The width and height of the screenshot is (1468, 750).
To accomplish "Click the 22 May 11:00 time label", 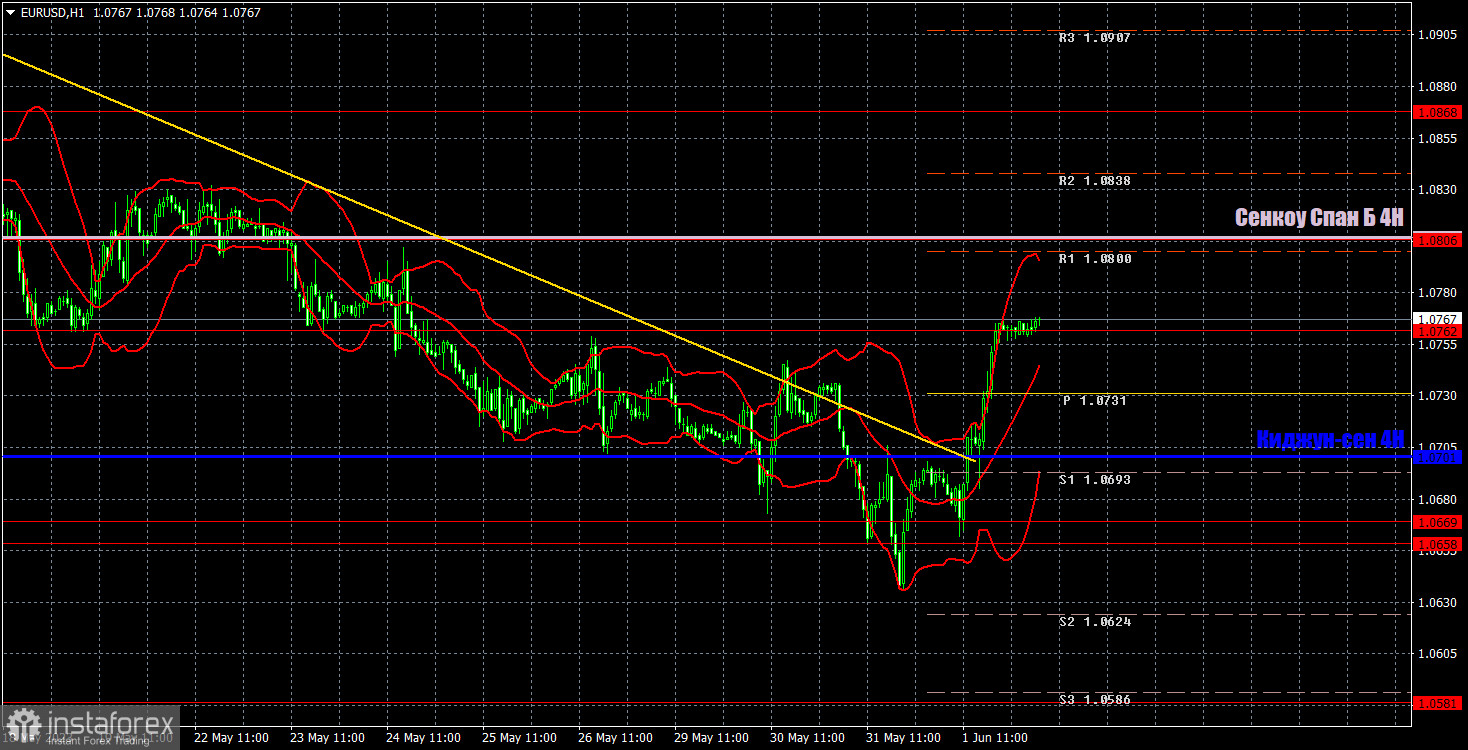I will tap(231, 738).
